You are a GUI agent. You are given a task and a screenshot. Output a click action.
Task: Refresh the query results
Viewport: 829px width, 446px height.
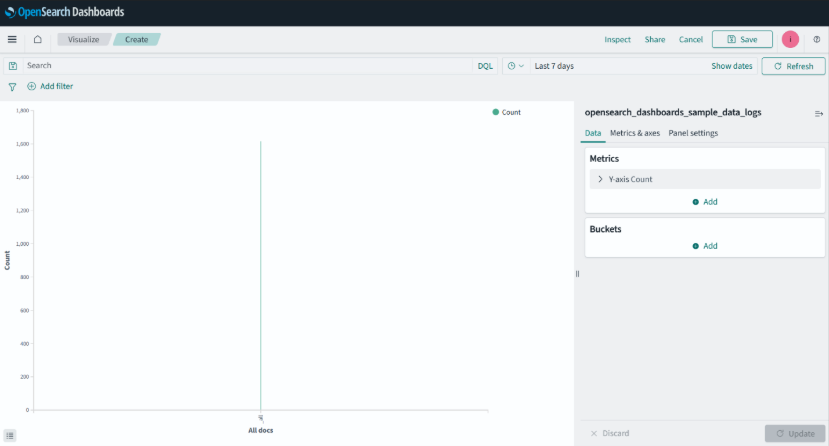pyautogui.click(x=793, y=66)
